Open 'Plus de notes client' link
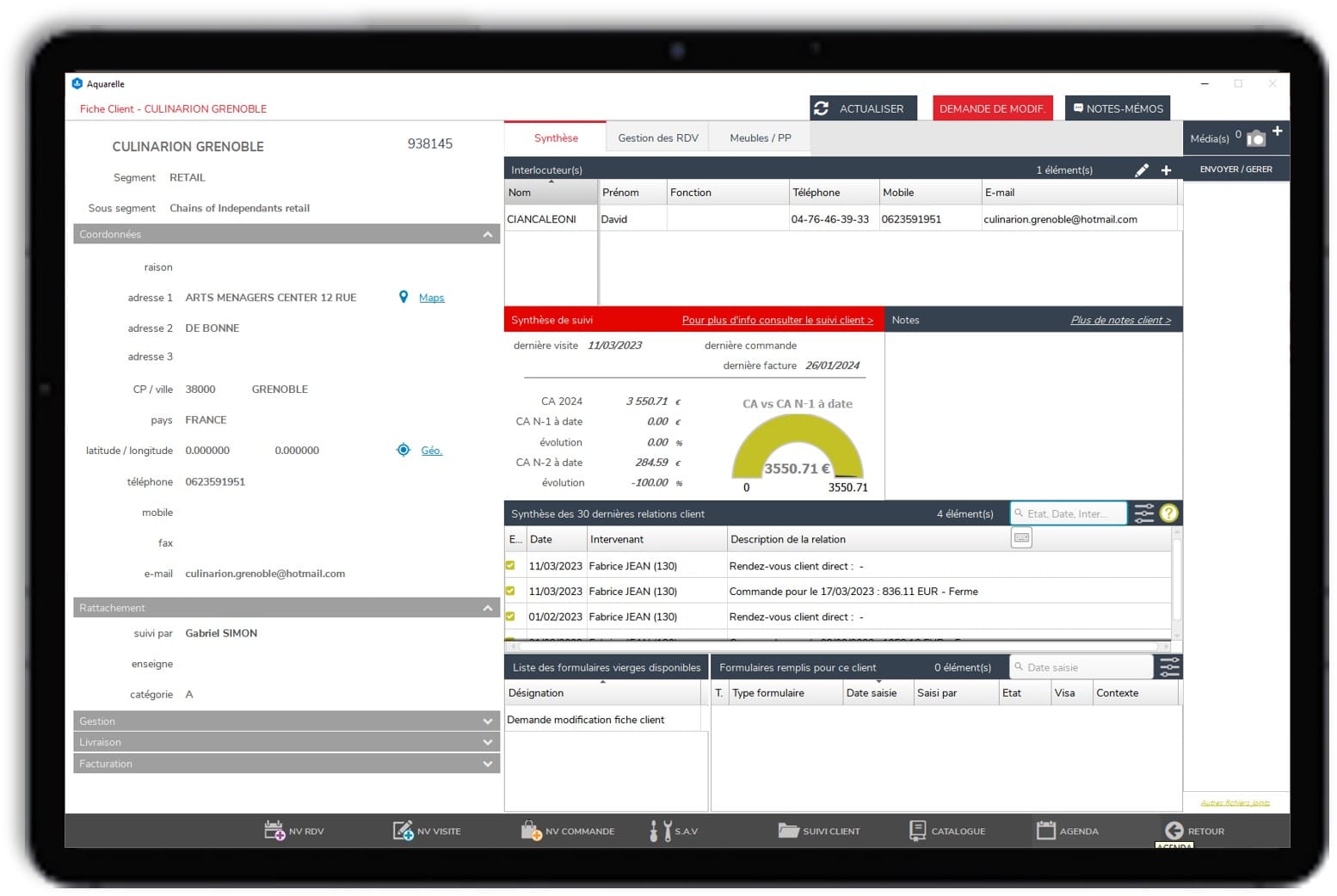1337x896 pixels. pos(1121,320)
